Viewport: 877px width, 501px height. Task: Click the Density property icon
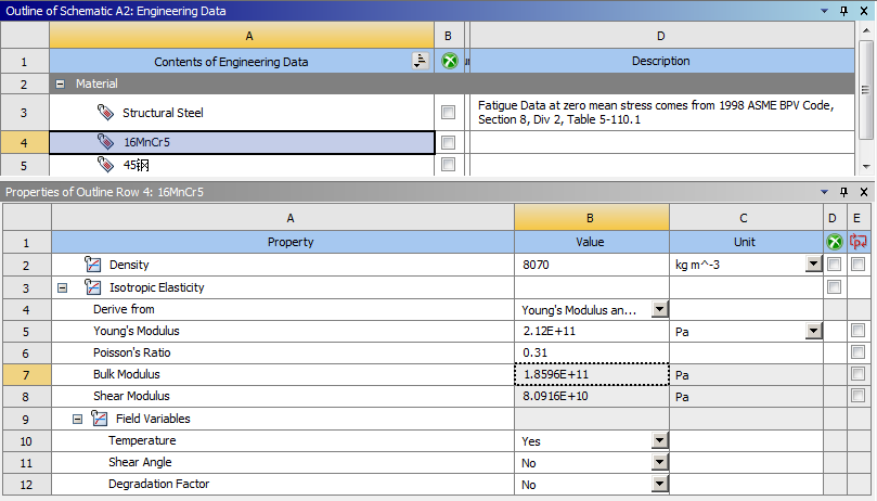coord(93,264)
